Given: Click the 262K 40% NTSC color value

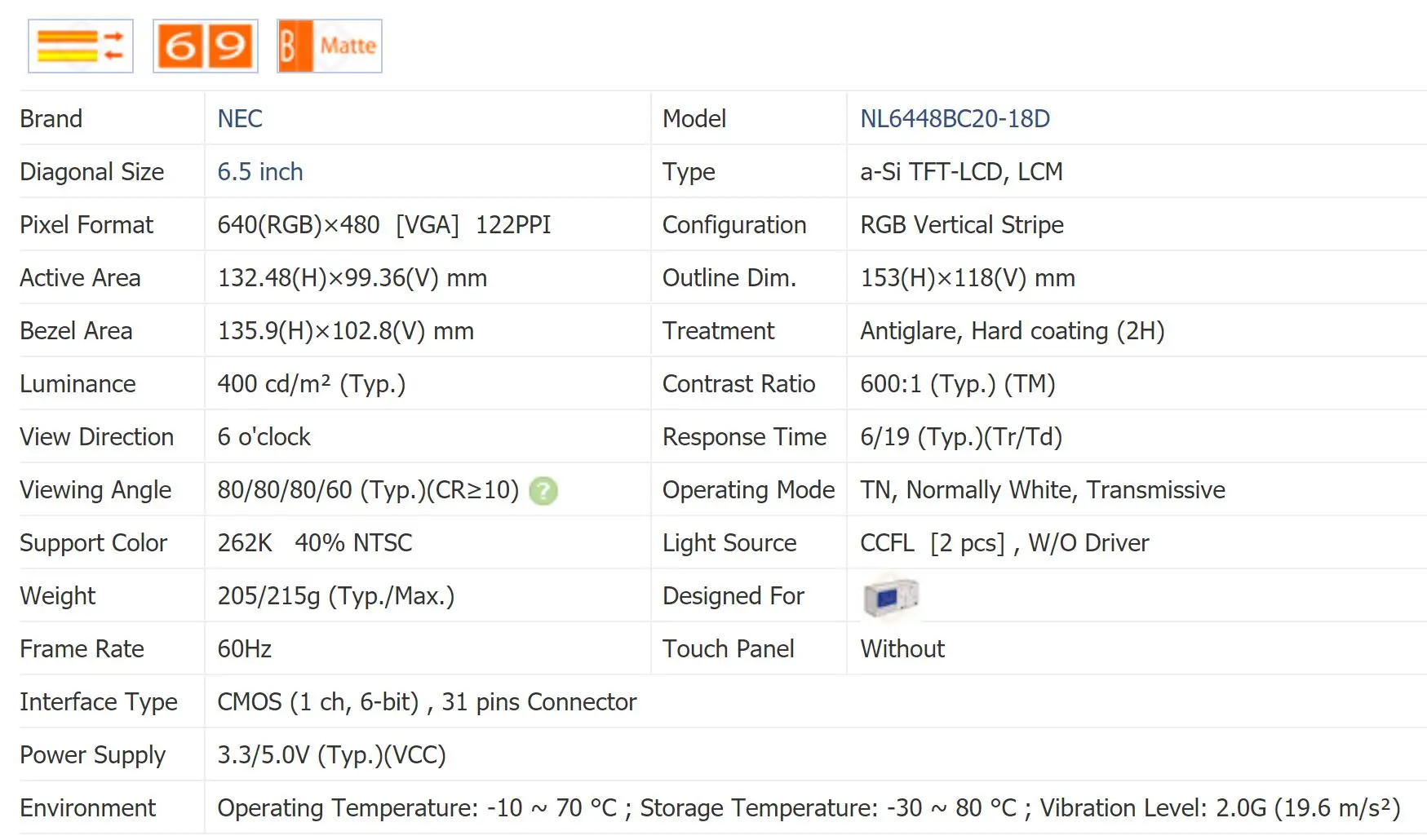Looking at the screenshot, I should coord(314,543).
